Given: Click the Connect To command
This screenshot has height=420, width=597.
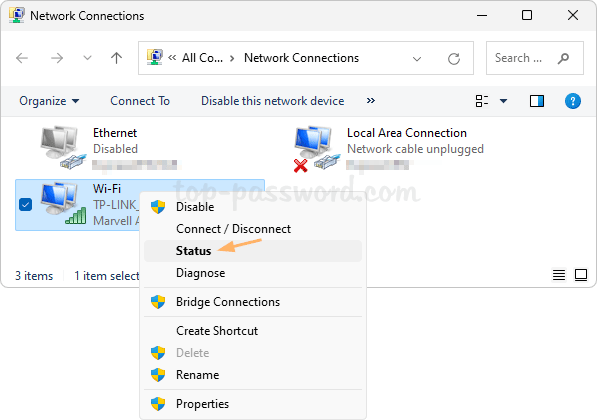Looking at the screenshot, I should 140,101.
